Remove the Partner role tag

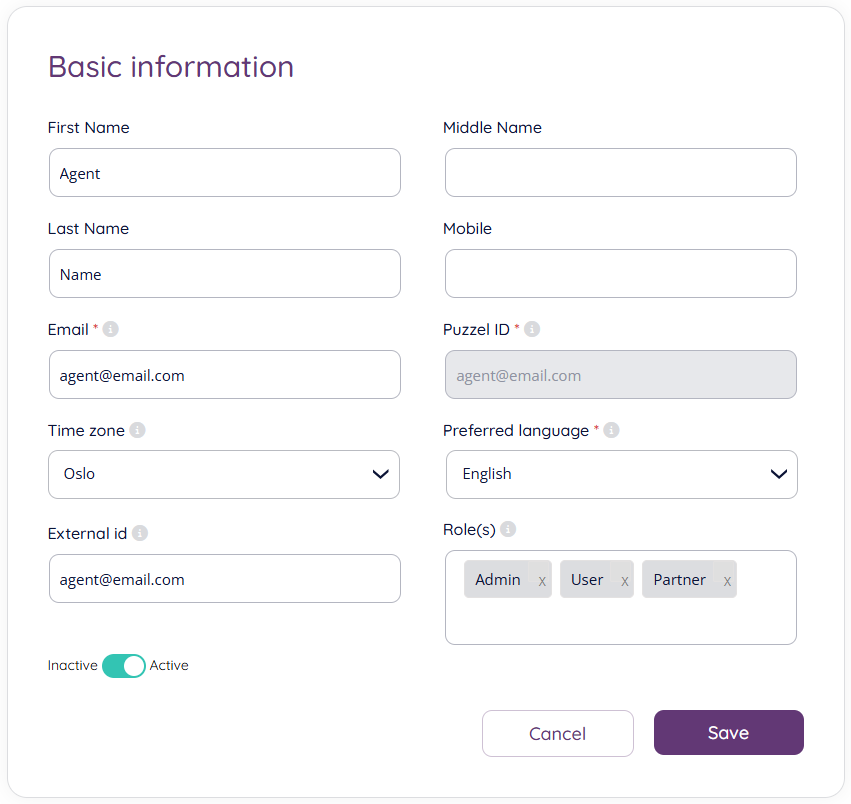point(727,581)
